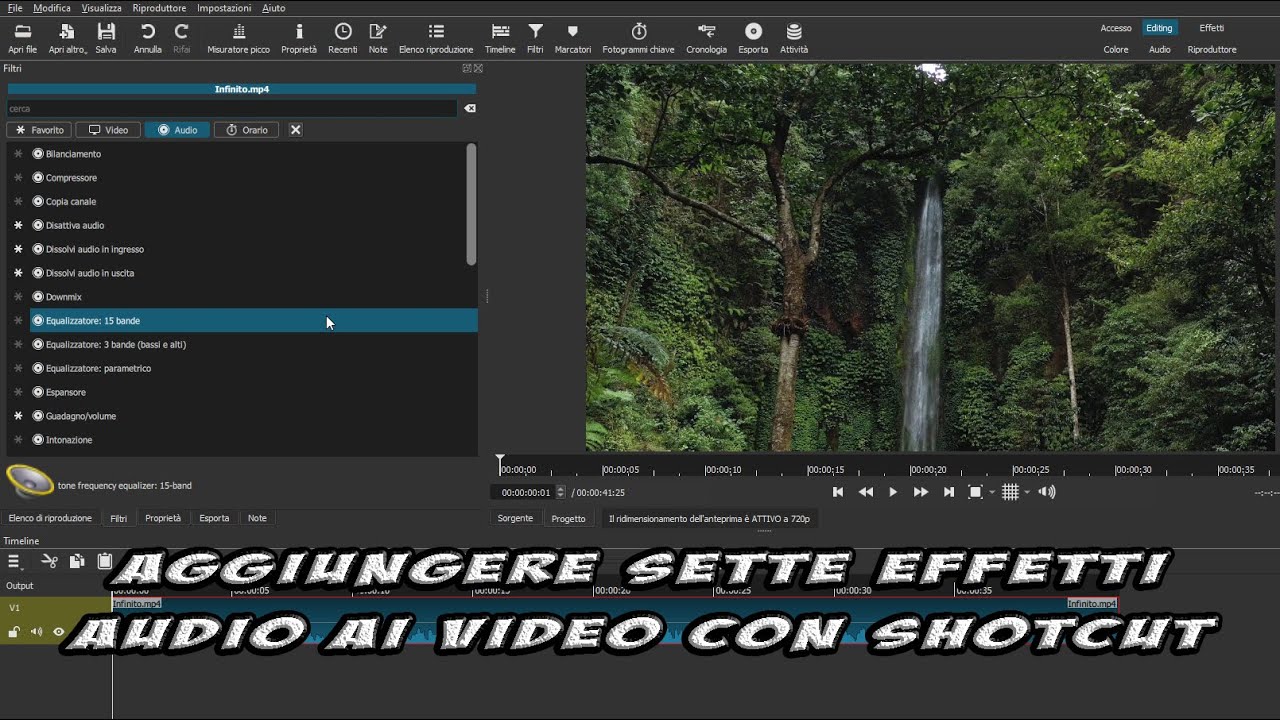This screenshot has width=1280, height=720.
Task: Click the filter list vertical scrollbar
Action: tap(471, 204)
